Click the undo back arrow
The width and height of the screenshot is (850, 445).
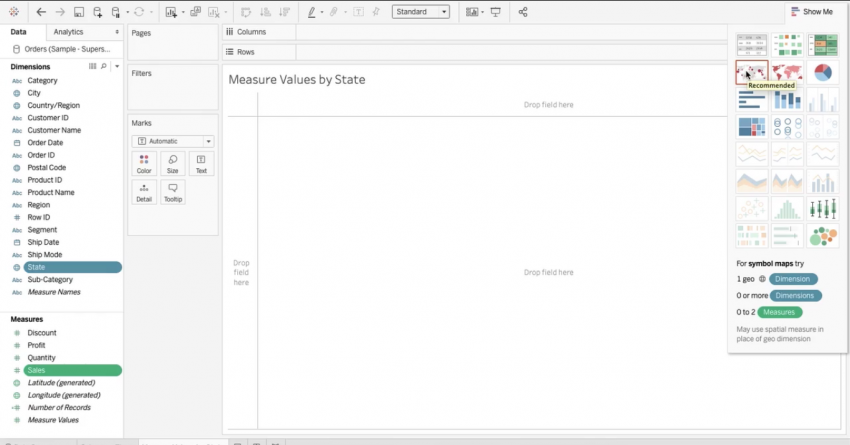point(40,12)
